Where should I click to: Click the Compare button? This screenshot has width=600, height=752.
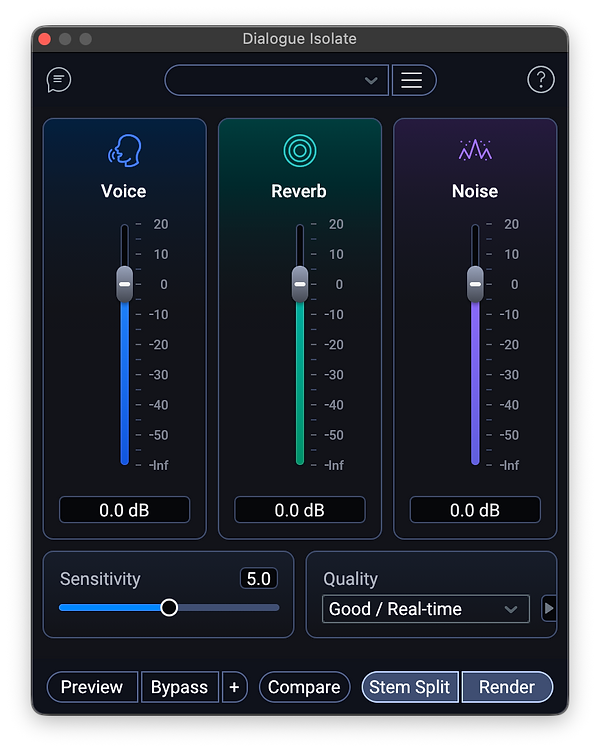click(304, 687)
